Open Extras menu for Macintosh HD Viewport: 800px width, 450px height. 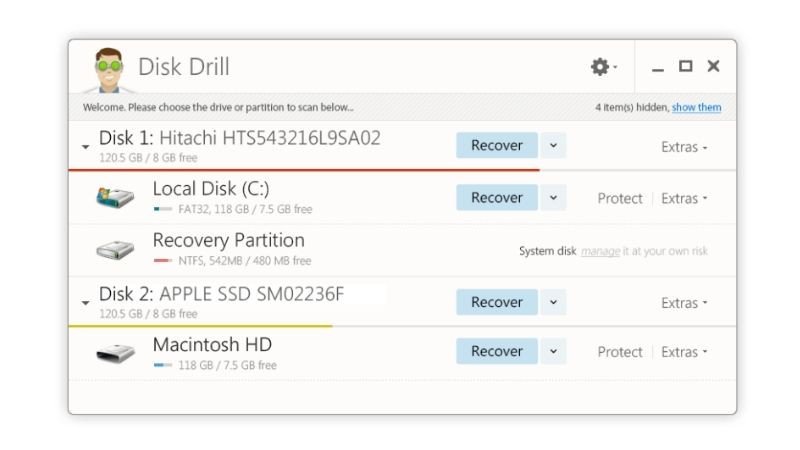[684, 352]
